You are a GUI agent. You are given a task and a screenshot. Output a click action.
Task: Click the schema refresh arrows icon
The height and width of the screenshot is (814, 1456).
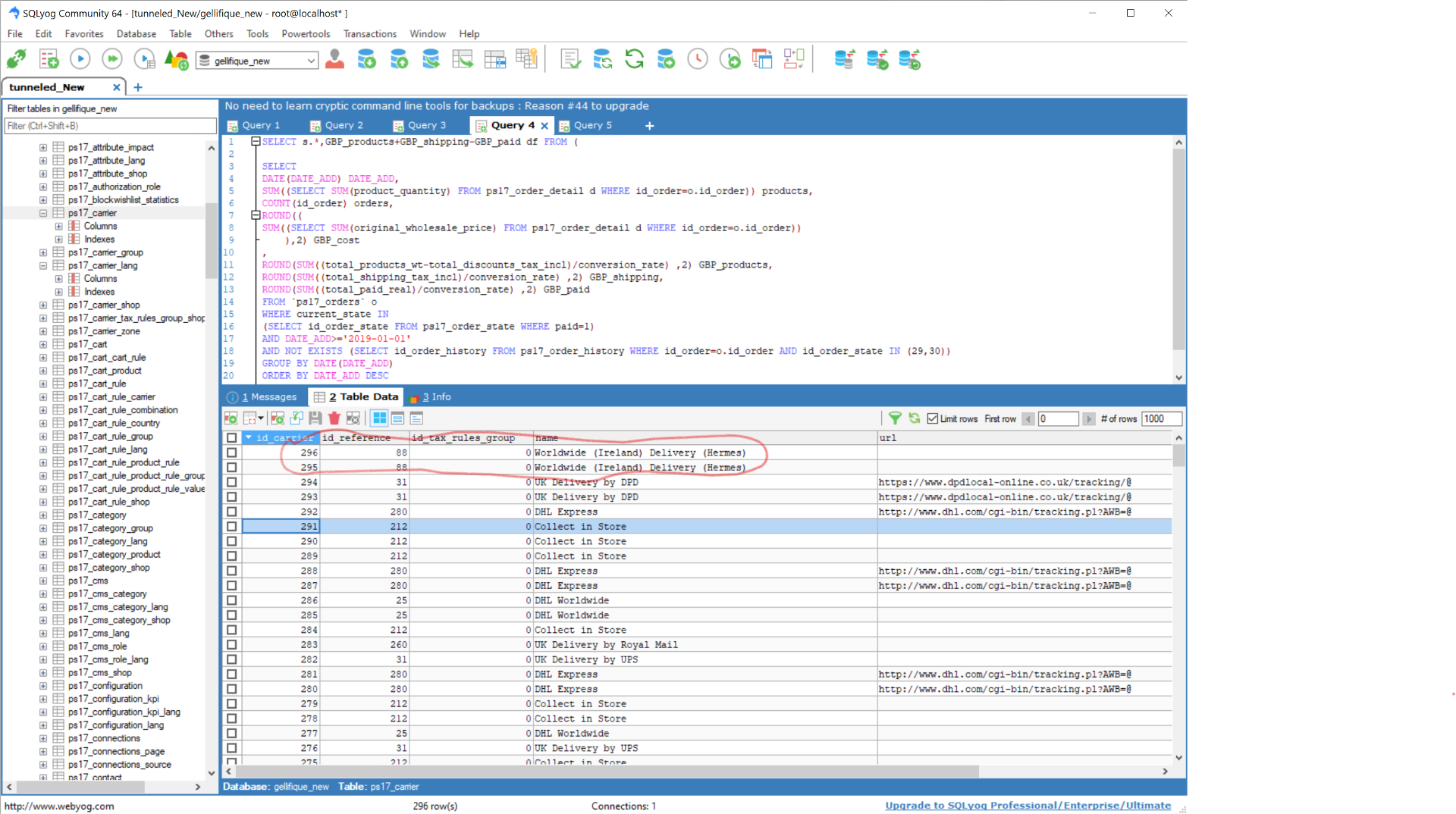634,59
